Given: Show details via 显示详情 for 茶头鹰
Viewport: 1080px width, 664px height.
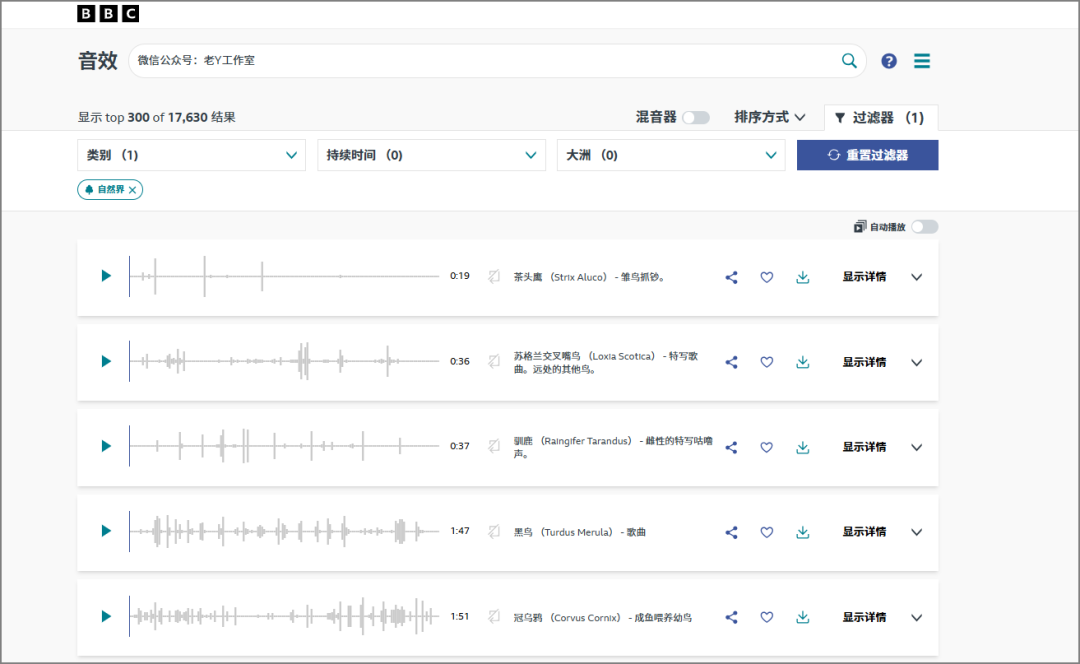Looking at the screenshot, I should [866, 277].
